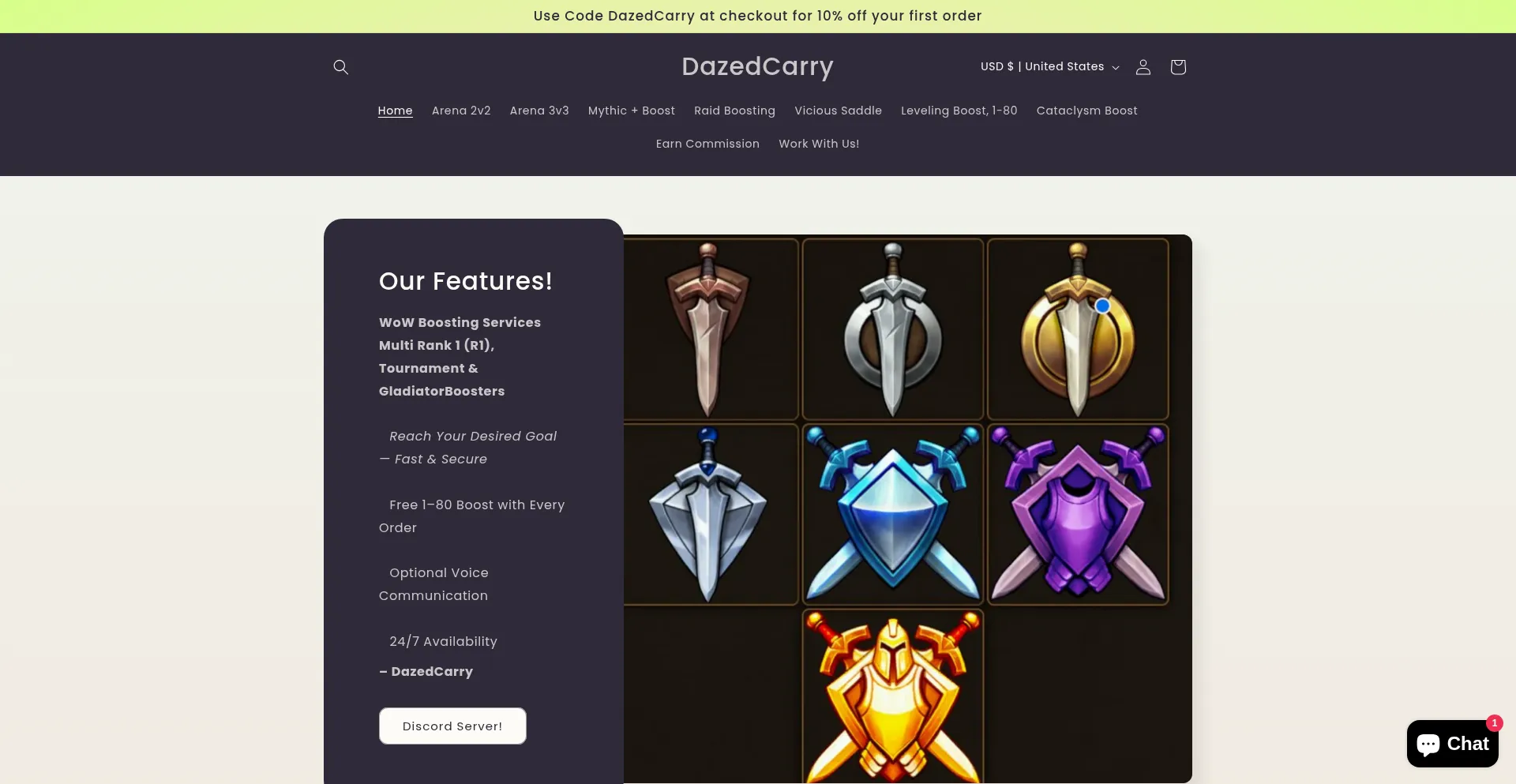The image size is (1516, 784).
Task: Click the golden helmet gladiator badge
Action: [x=893, y=696]
